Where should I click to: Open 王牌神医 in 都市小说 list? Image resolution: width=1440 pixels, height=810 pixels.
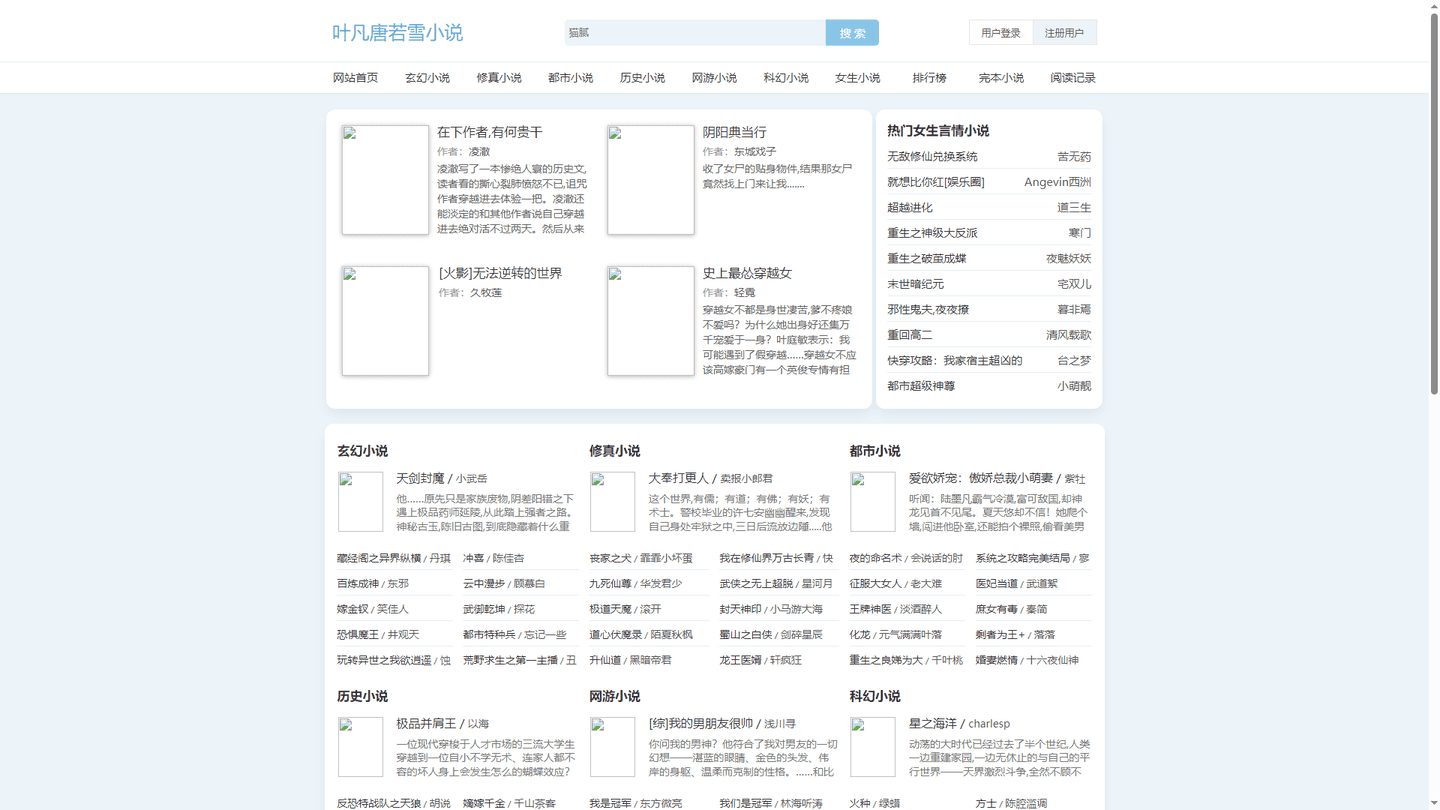coord(870,609)
